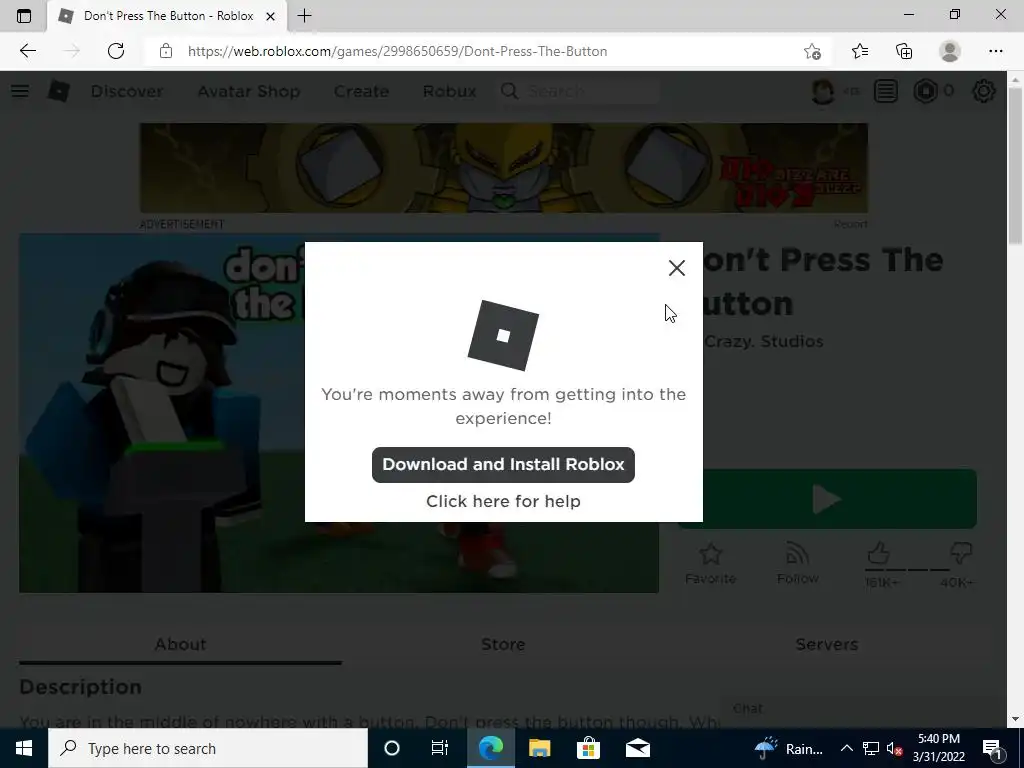Open Edge Settings and more menu
The width and height of the screenshot is (1024, 768).
click(995, 51)
